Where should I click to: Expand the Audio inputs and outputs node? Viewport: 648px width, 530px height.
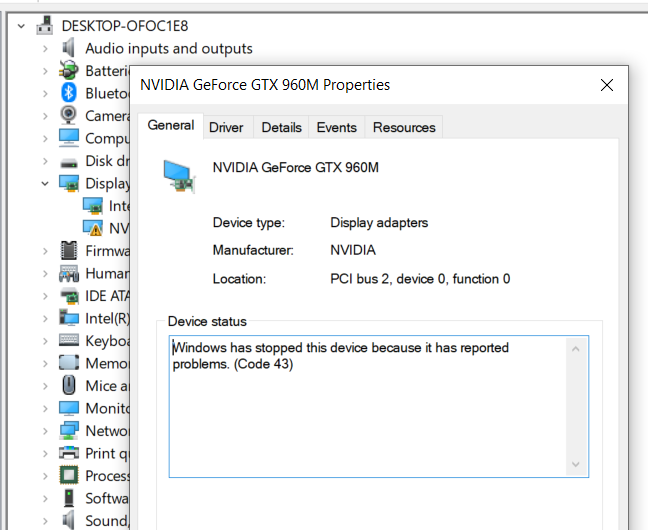click(x=45, y=48)
